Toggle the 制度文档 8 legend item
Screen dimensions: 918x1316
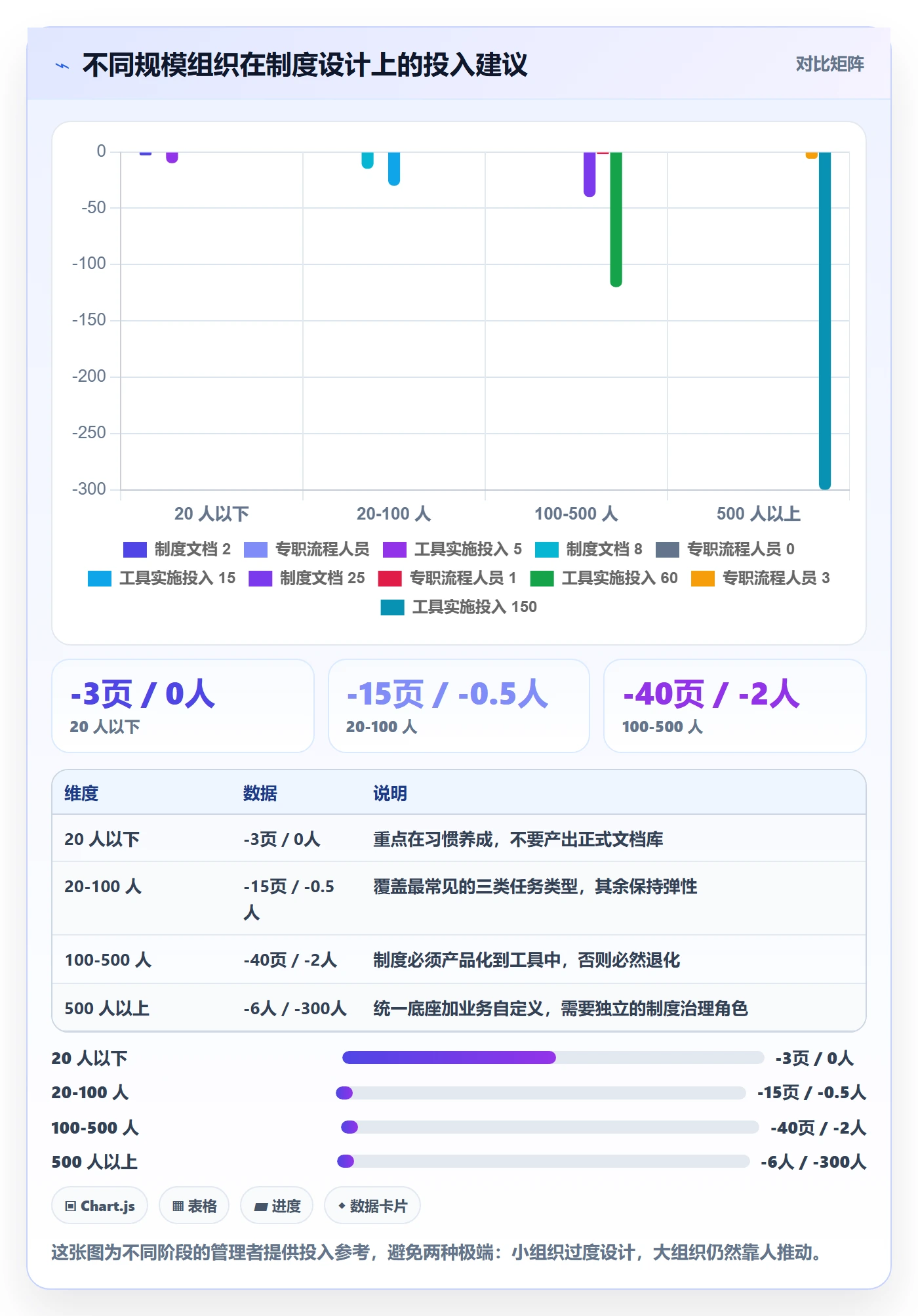click(x=589, y=549)
